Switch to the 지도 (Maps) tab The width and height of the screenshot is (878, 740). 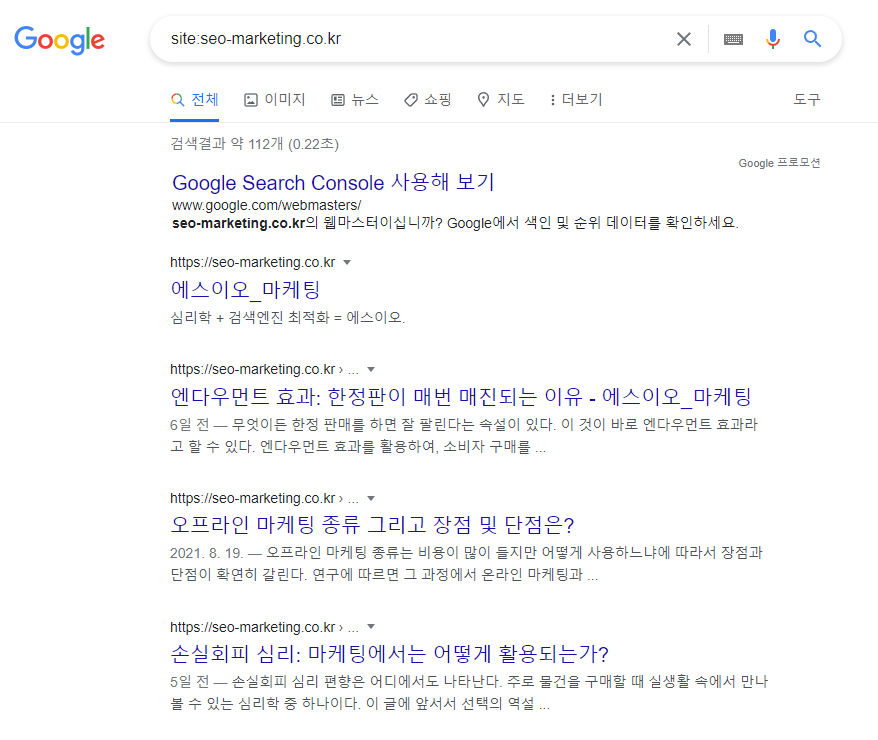click(x=501, y=100)
